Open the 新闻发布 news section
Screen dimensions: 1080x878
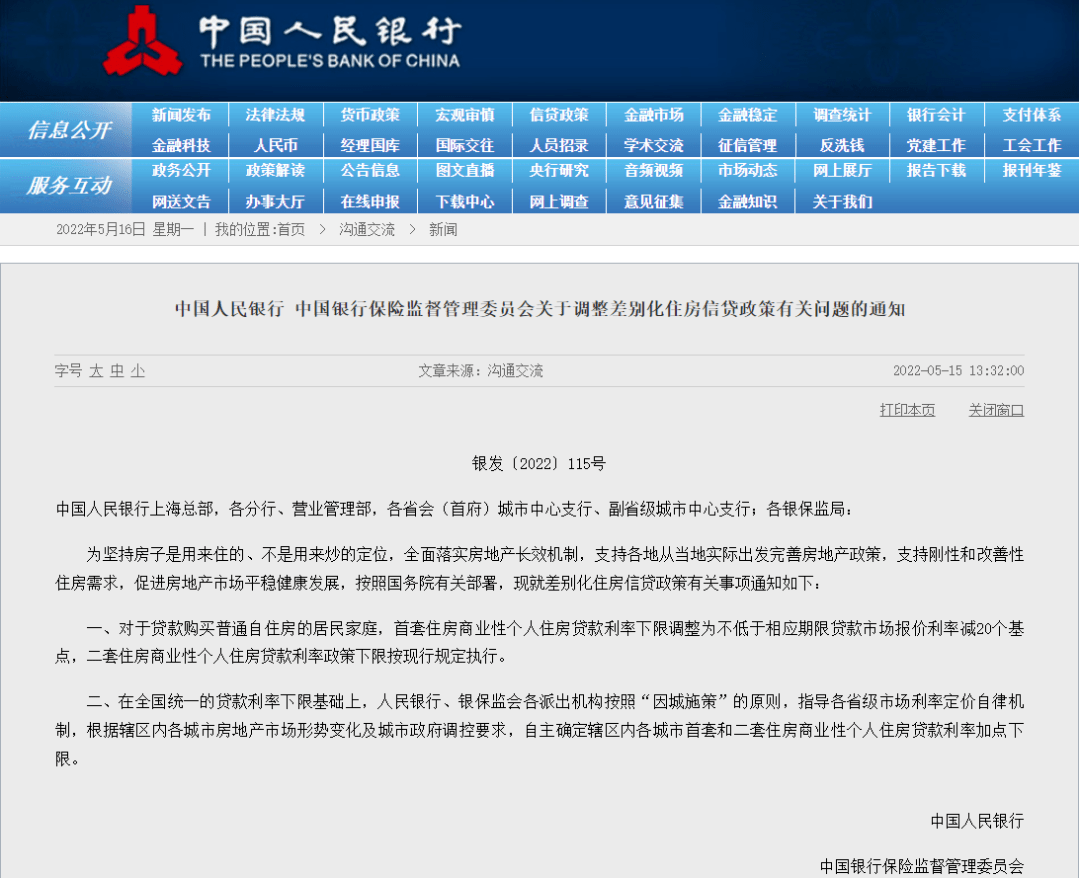[x=181, y=115]
